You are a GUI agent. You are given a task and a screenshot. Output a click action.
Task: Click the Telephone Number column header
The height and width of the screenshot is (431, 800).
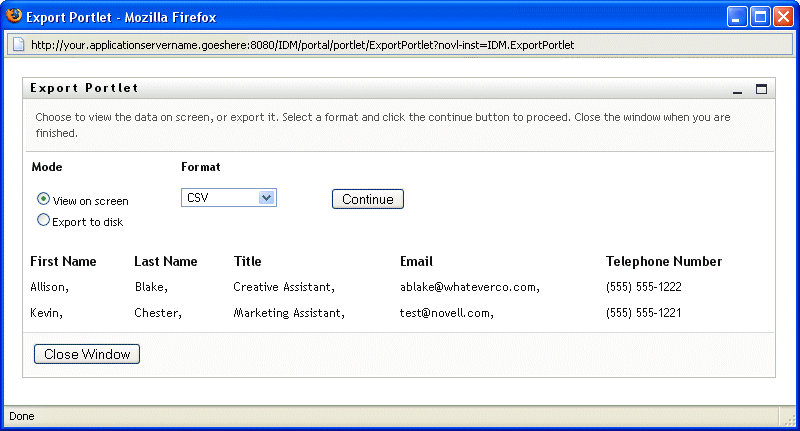[663, 262]
